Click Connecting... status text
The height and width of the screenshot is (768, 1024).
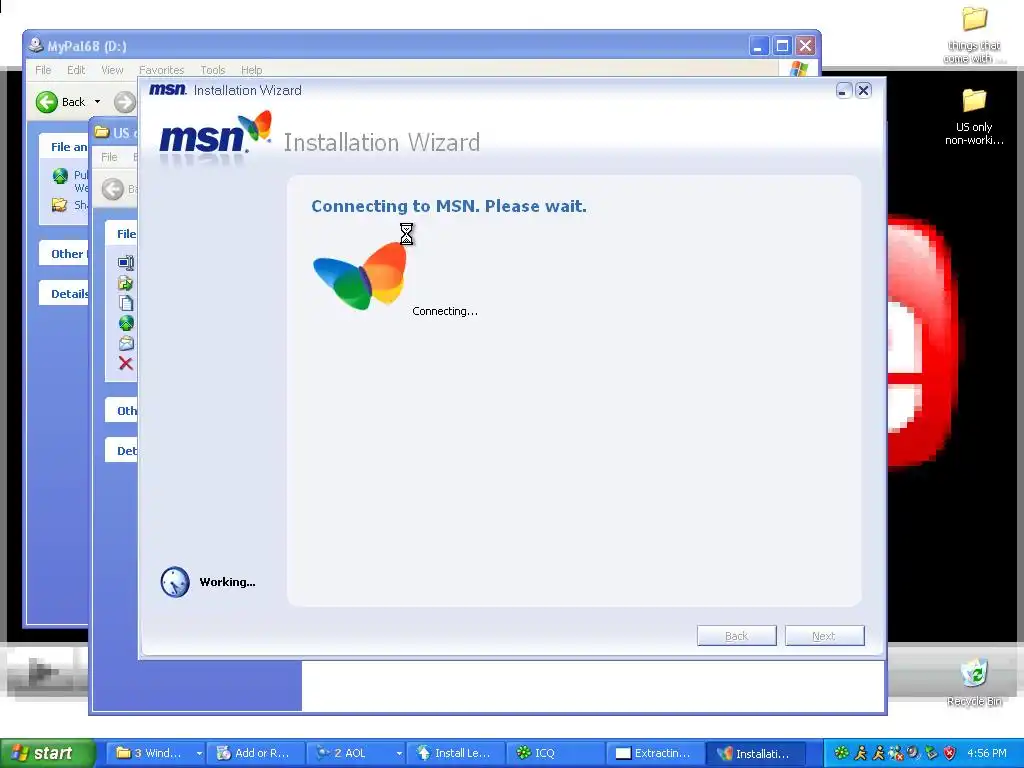(x=445, y=312)
